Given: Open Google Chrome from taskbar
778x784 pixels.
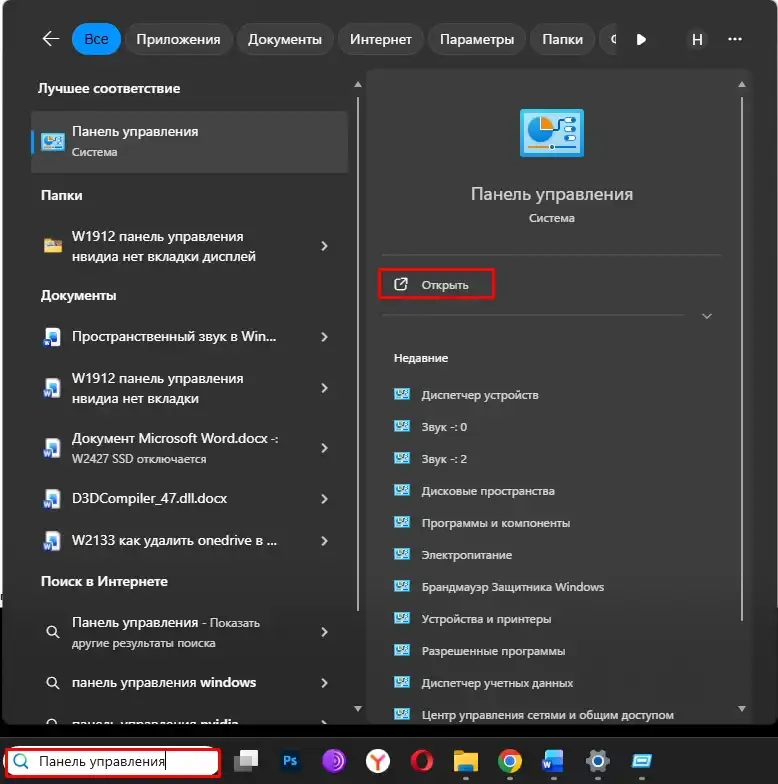Looking at the screenshot, I should pyautogui.click(x=510, y=761).
